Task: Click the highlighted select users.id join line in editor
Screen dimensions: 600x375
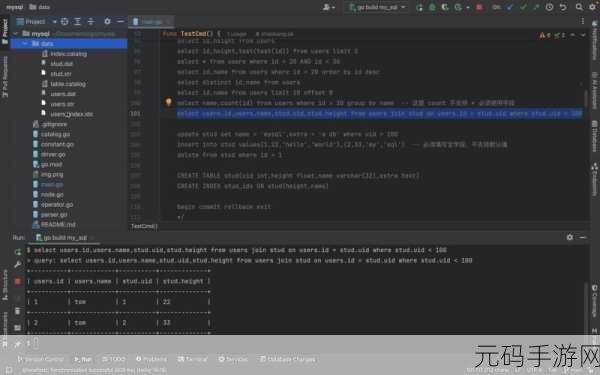Action: tap(379, 114)
